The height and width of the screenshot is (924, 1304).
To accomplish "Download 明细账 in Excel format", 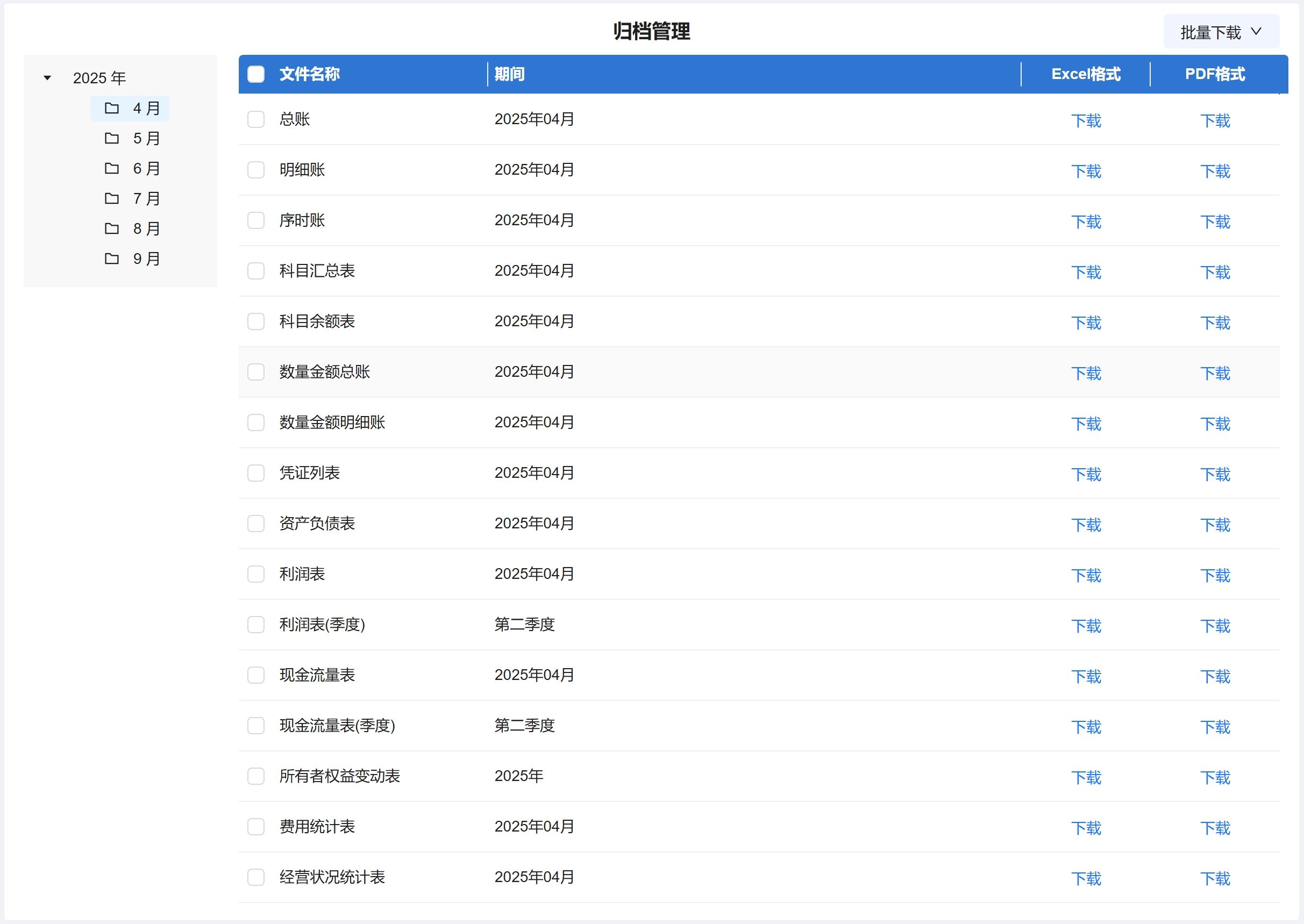I will click(x=1086, y=171).
